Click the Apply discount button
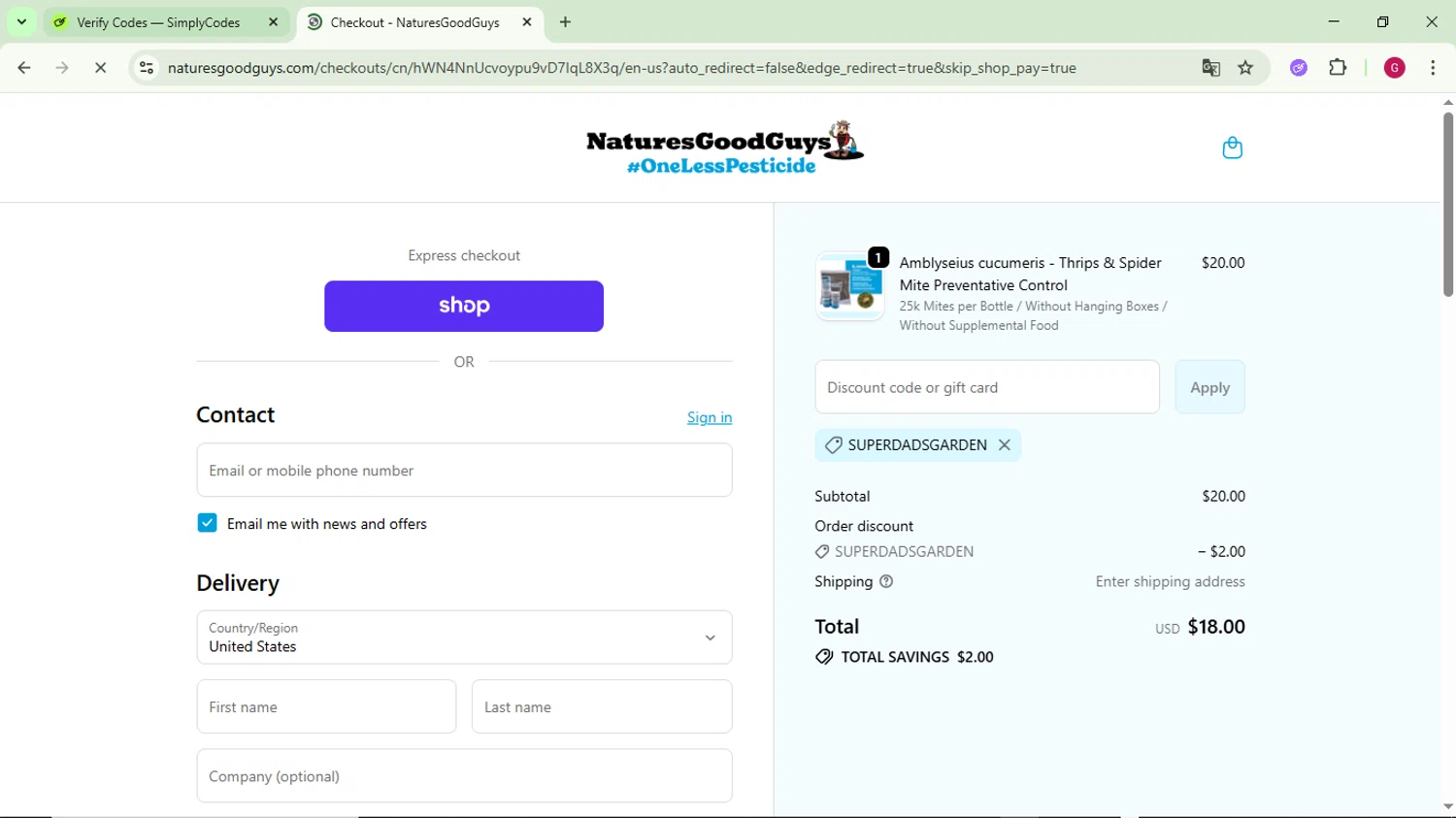 click(x=1209, y=387)
